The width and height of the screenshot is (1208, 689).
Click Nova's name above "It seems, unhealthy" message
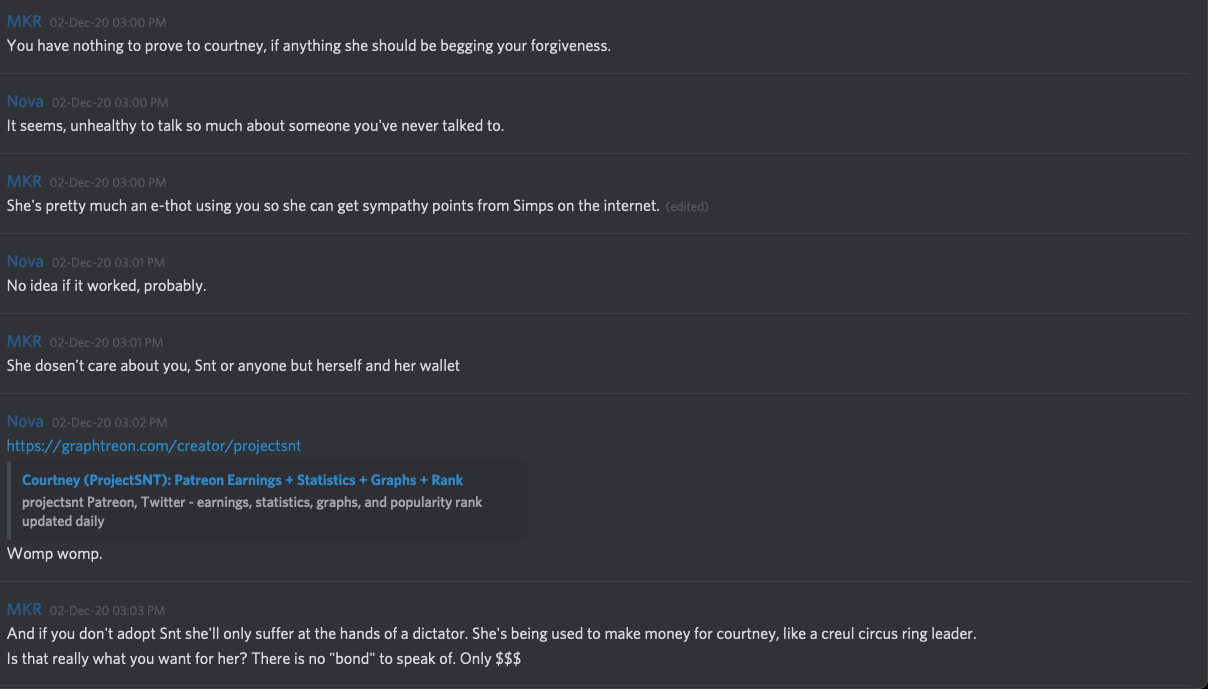point(25,101)
